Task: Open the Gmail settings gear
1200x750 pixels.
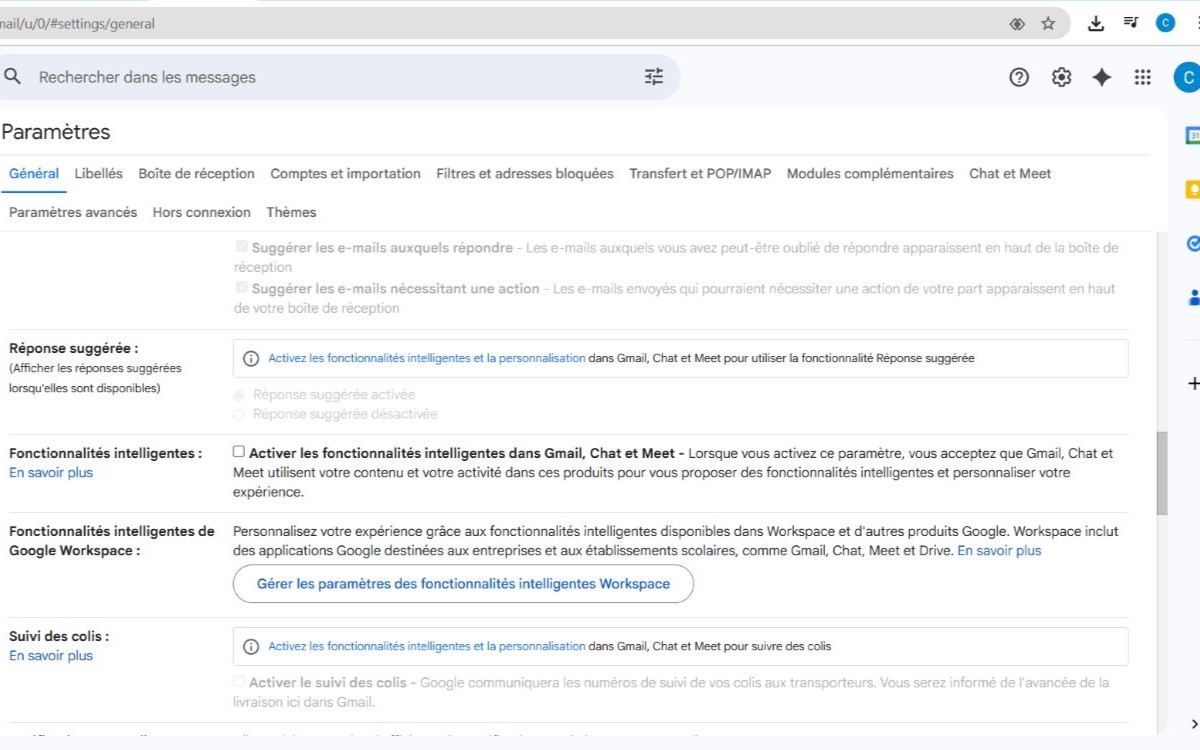Action: point(1060,76)
